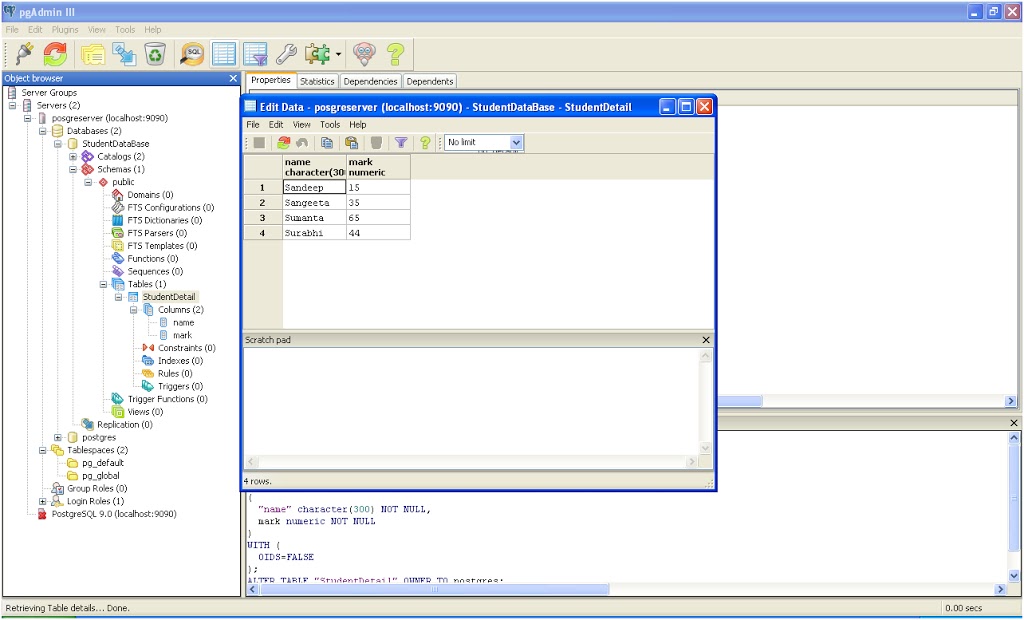The height and width of the screenshot is (620, 1024).
Task: Select the Views (0) tree item
Action: point(145,412)
